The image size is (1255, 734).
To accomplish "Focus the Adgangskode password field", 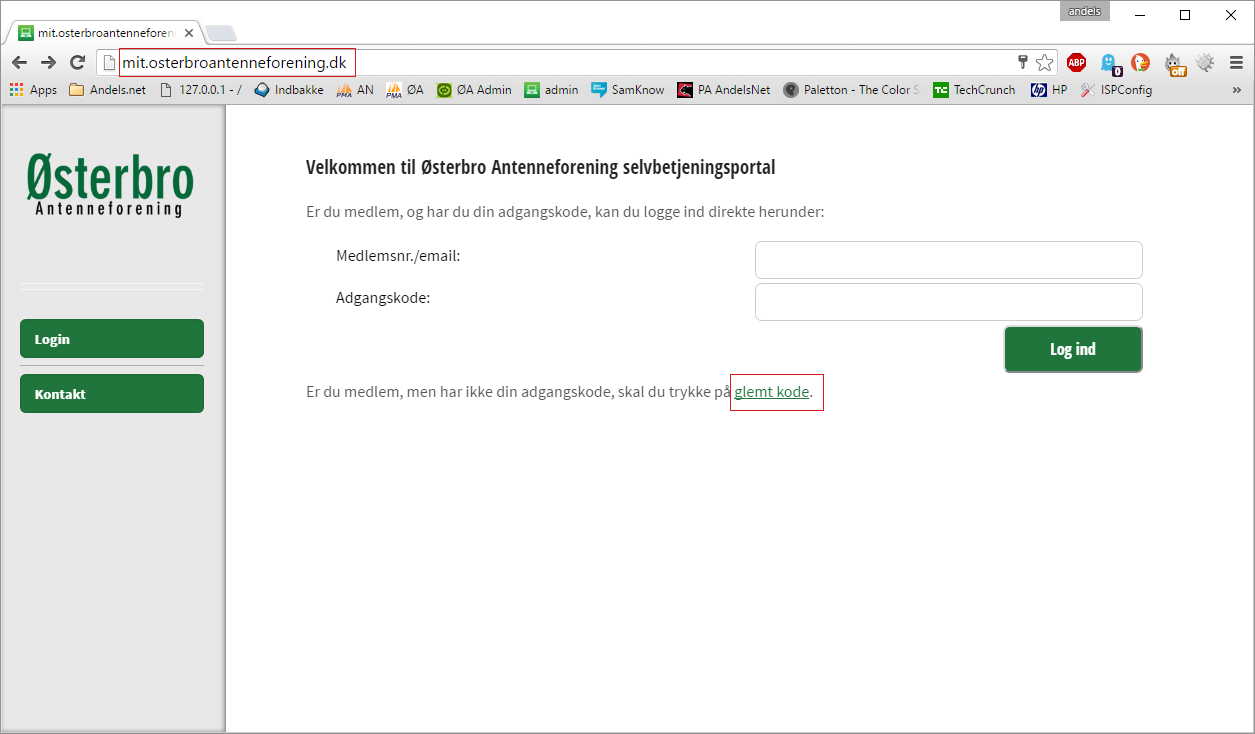I will [948, 302].
